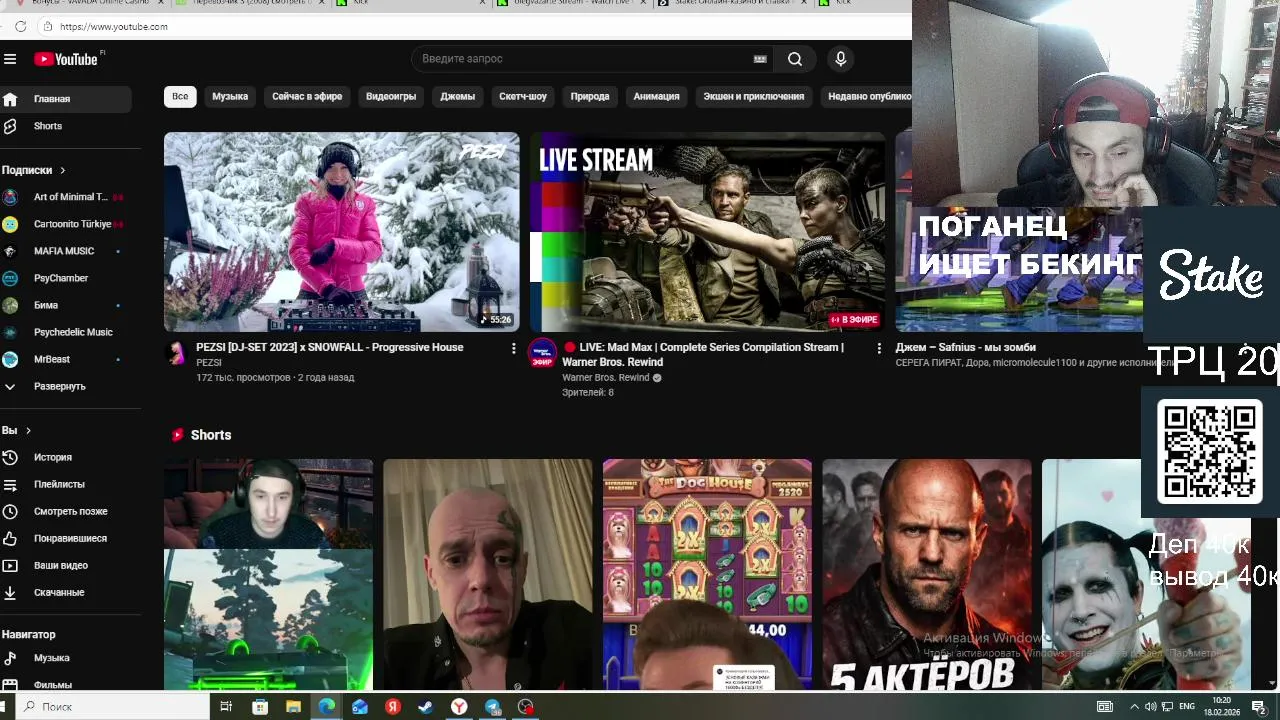Click the browser address bar
The width and height of the screenshot is (1280, 720).
point(480,26)
